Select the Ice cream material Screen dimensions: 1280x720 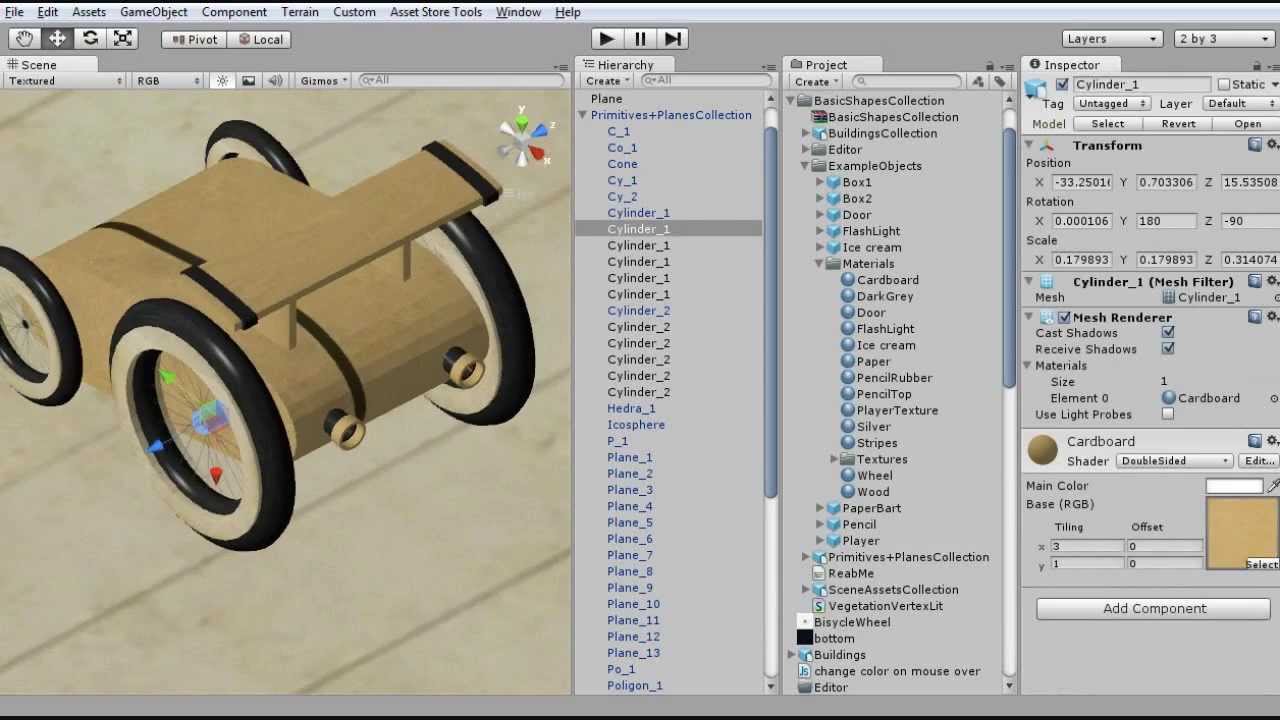pos(878,345)
